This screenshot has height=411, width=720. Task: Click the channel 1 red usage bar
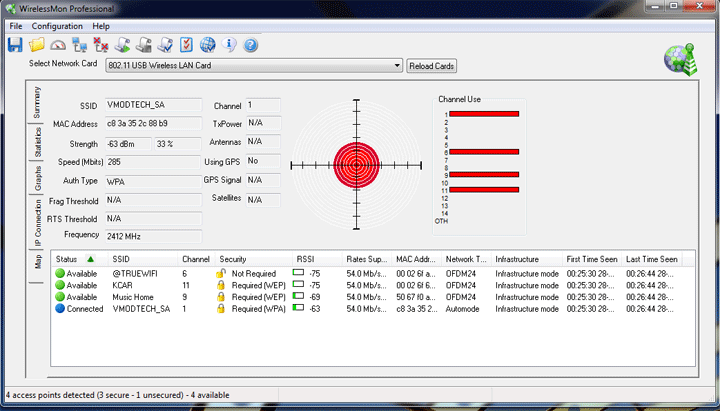[484, 114]
